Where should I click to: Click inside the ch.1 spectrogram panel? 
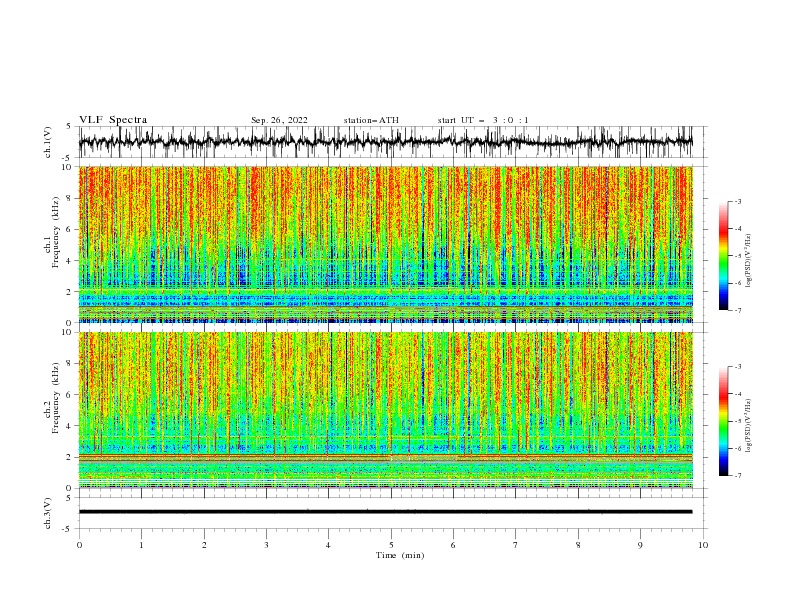click(385, 244)
